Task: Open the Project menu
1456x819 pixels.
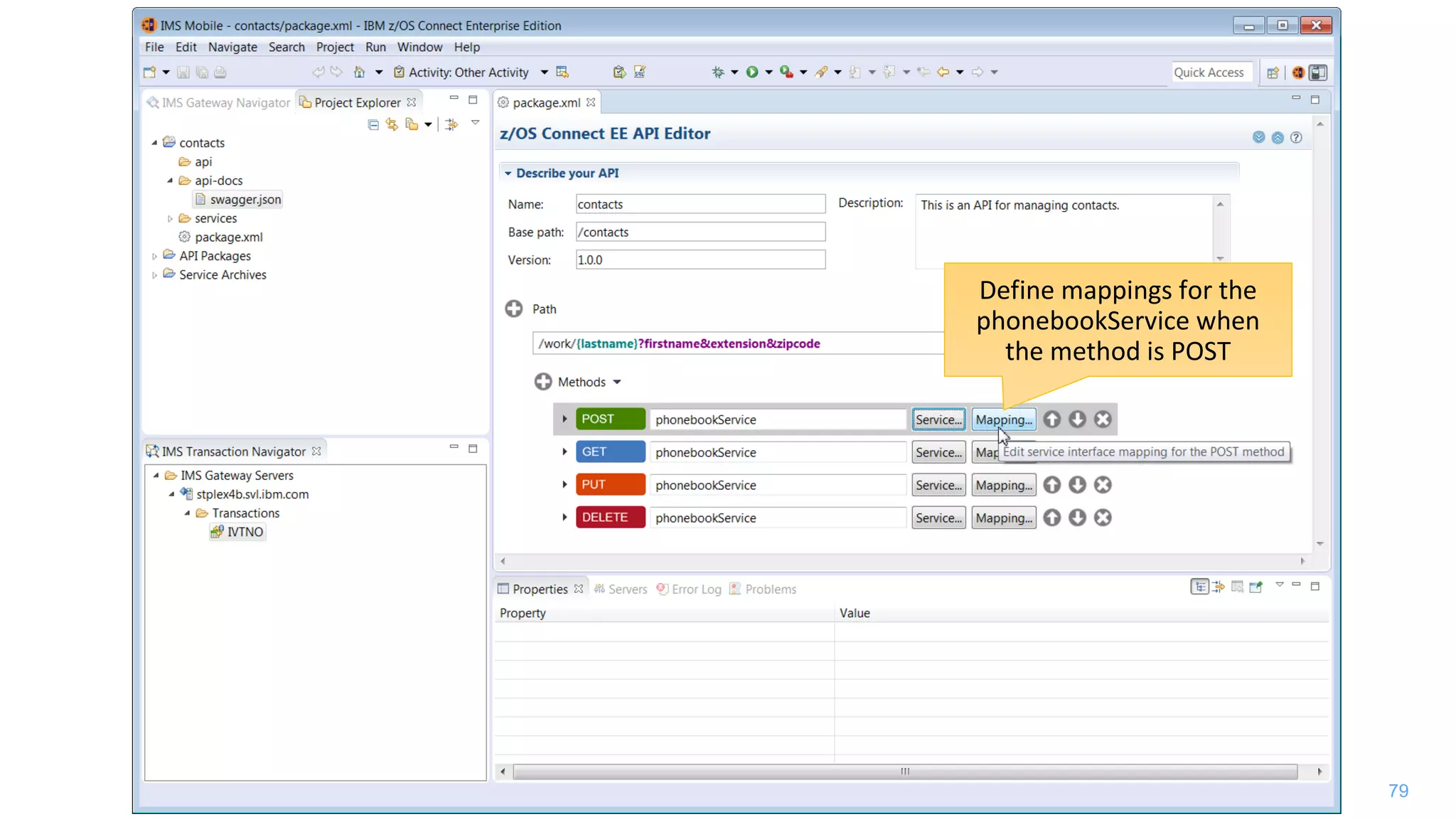Action: coord(335,47)
